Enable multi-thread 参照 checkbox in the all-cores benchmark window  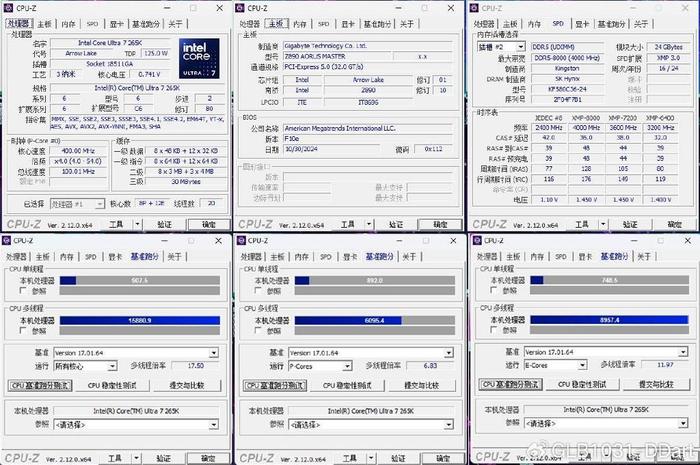tap(23, 330)
